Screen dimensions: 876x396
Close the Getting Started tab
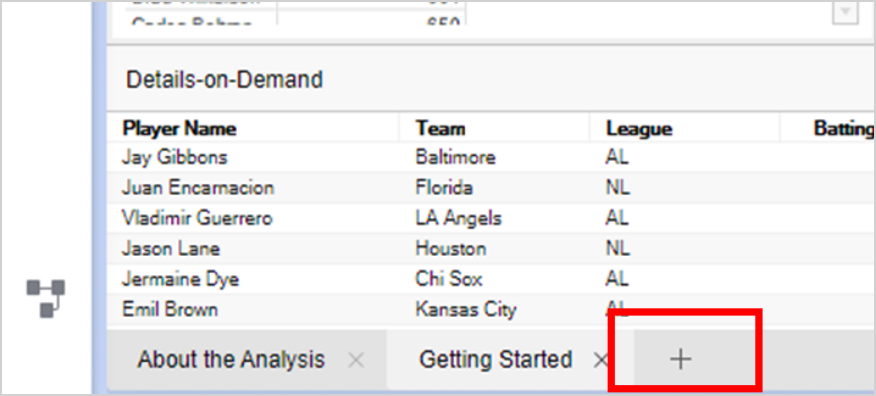[601, 360]
